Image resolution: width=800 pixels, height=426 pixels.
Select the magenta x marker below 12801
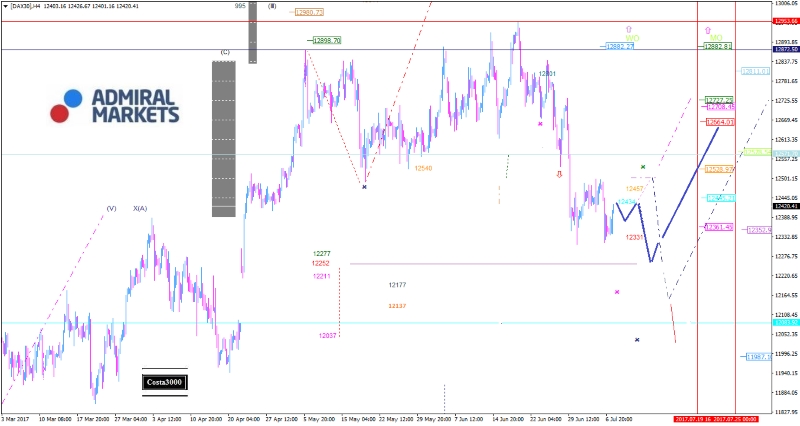click(540, 124)
